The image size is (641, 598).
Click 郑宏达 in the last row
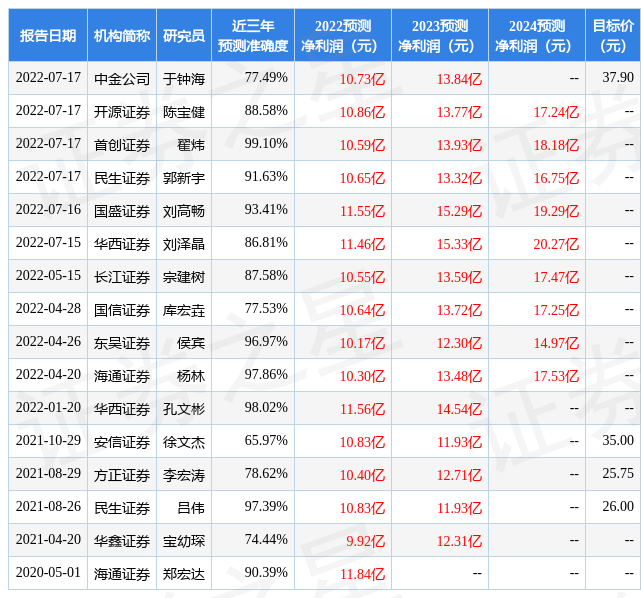pos(184,574)
